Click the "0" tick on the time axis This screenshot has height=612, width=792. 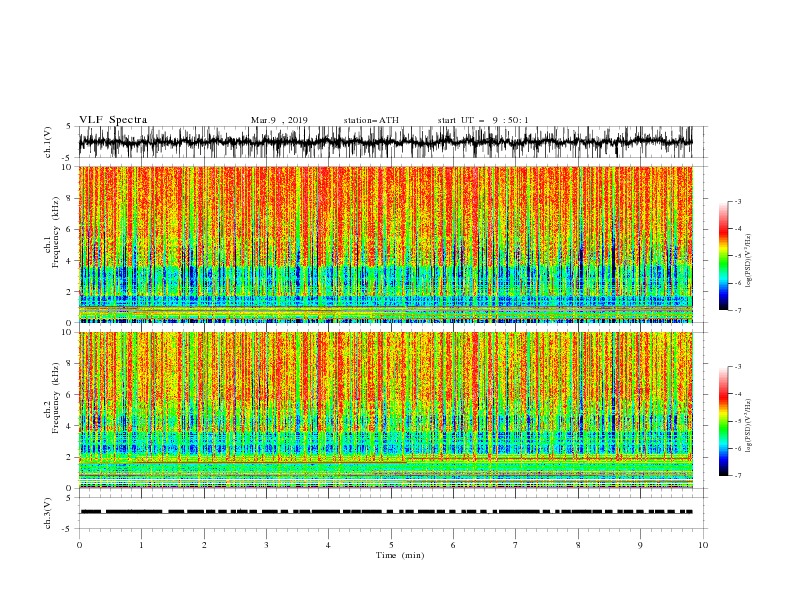coord(79,545)
